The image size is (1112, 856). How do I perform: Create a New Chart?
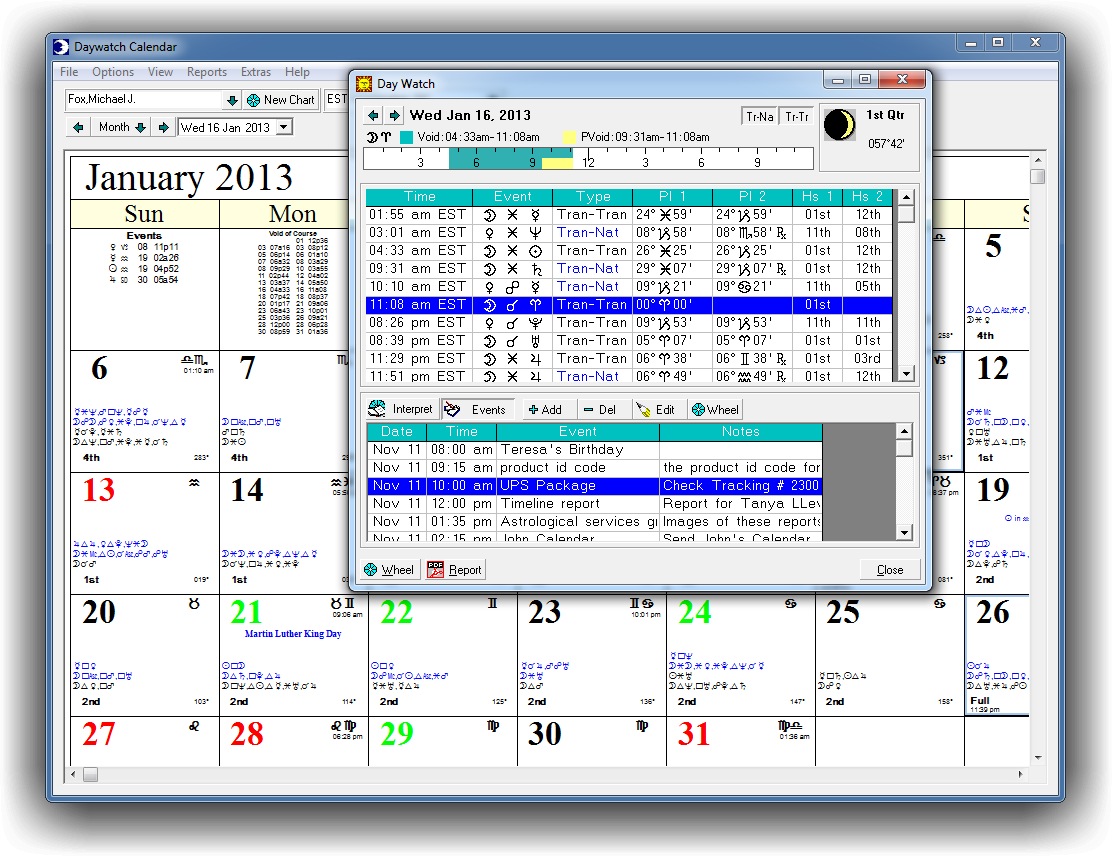pos(280,100)
